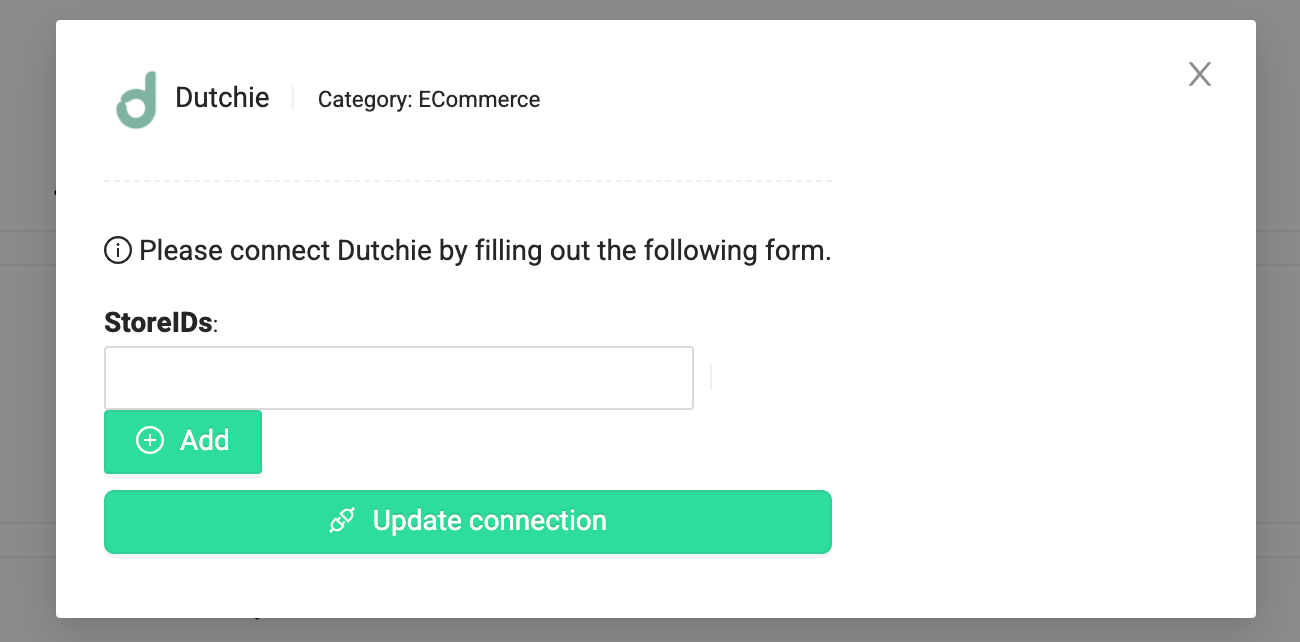Click the dashed separator under the header
The image size is (1300, 642).
[468, 180]
